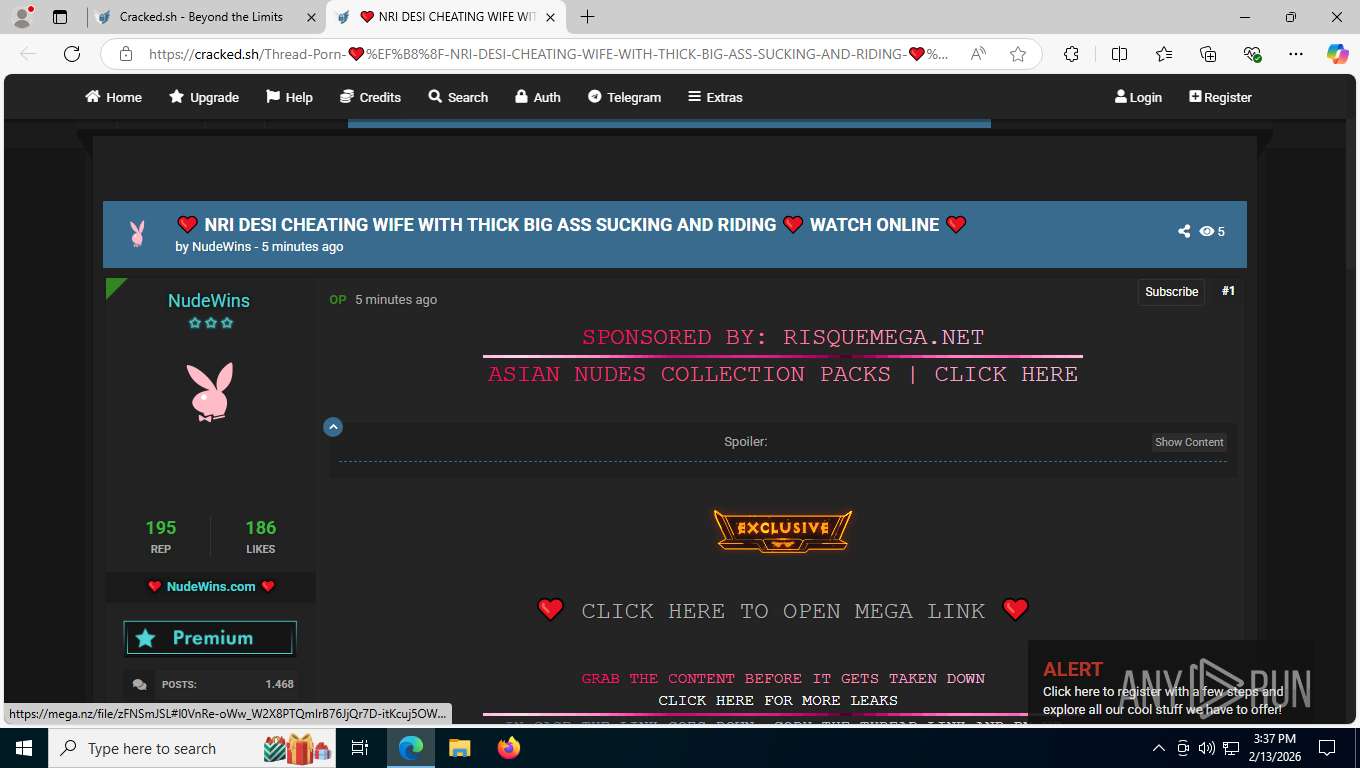Open Firefox from the taskbar
The width and height of the screenshot is (1360, 768).
[x=508, y=748]
